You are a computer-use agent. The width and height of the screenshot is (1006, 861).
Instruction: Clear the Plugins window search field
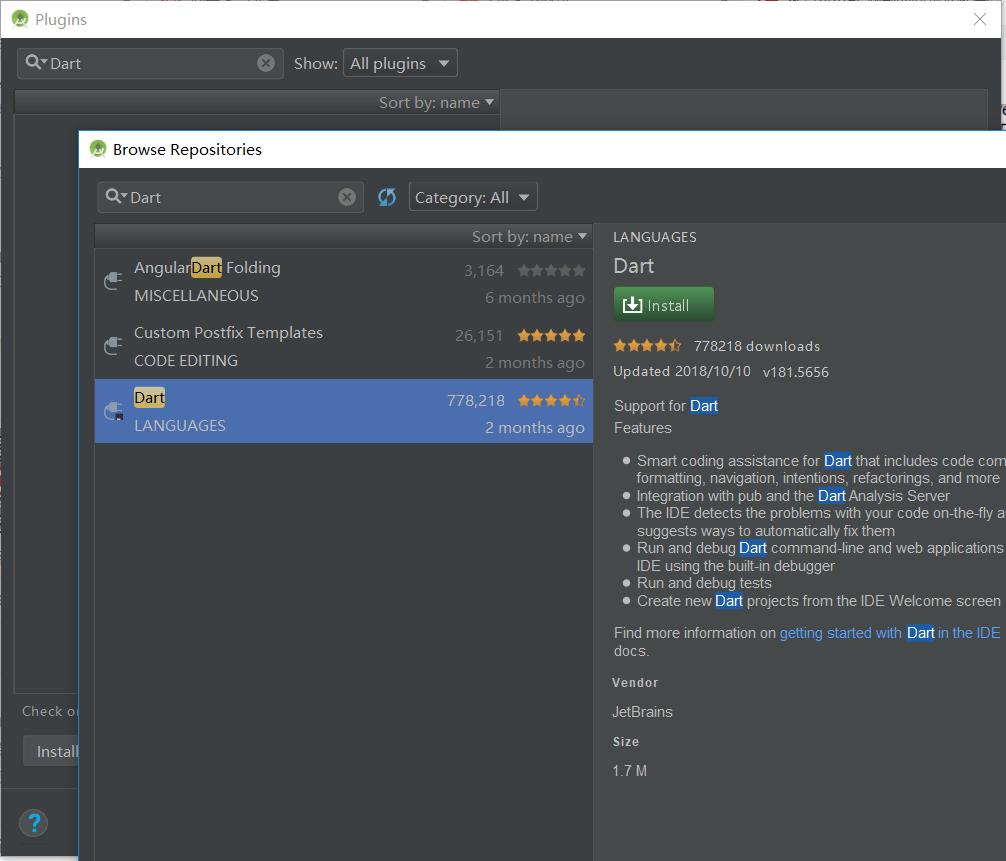pyautogui.click(x=266, y=63)
